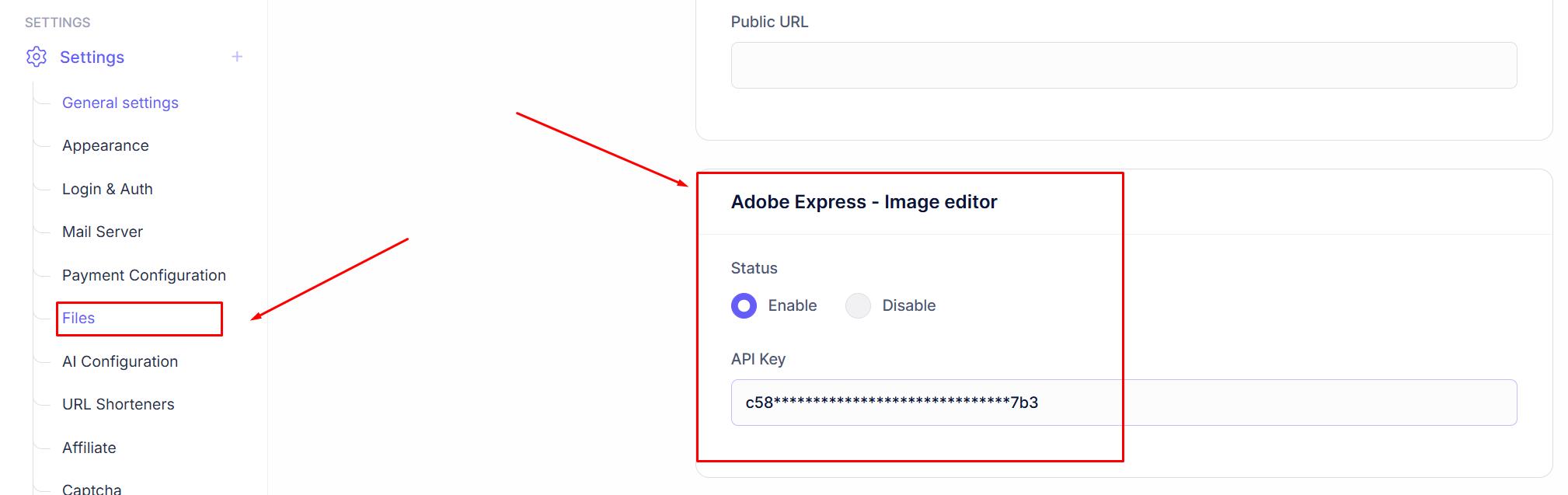The image size is (1568, 495).
Task: Open AI Configuration settings
Action: coord(120,361)
